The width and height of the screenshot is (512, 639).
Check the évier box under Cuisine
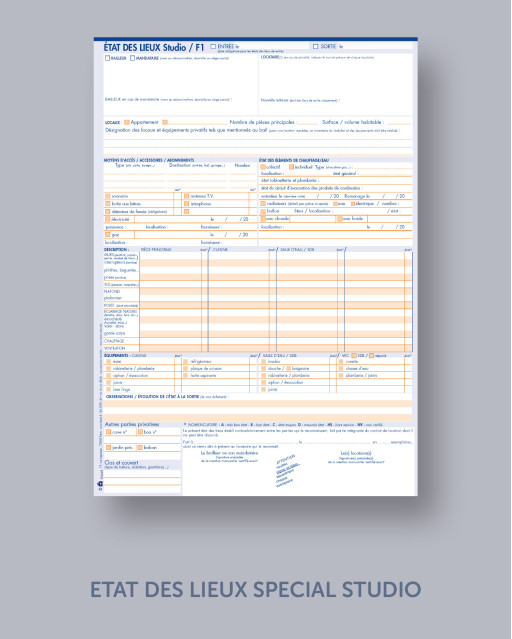point(108,361)
